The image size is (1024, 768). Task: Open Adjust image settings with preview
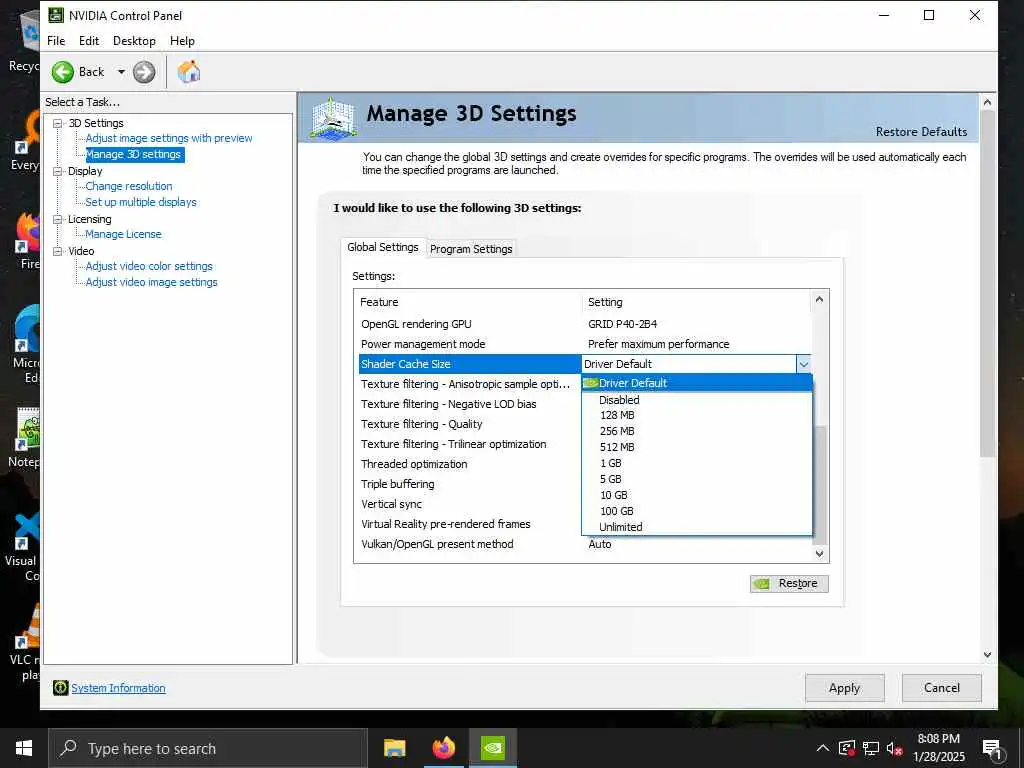[x=168, y=138]
